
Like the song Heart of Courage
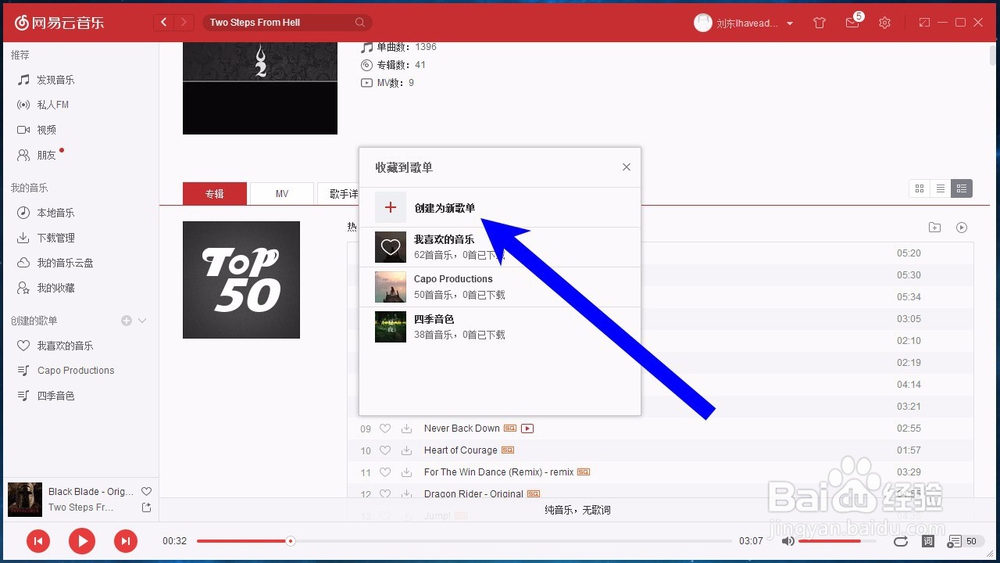point(385,450)
